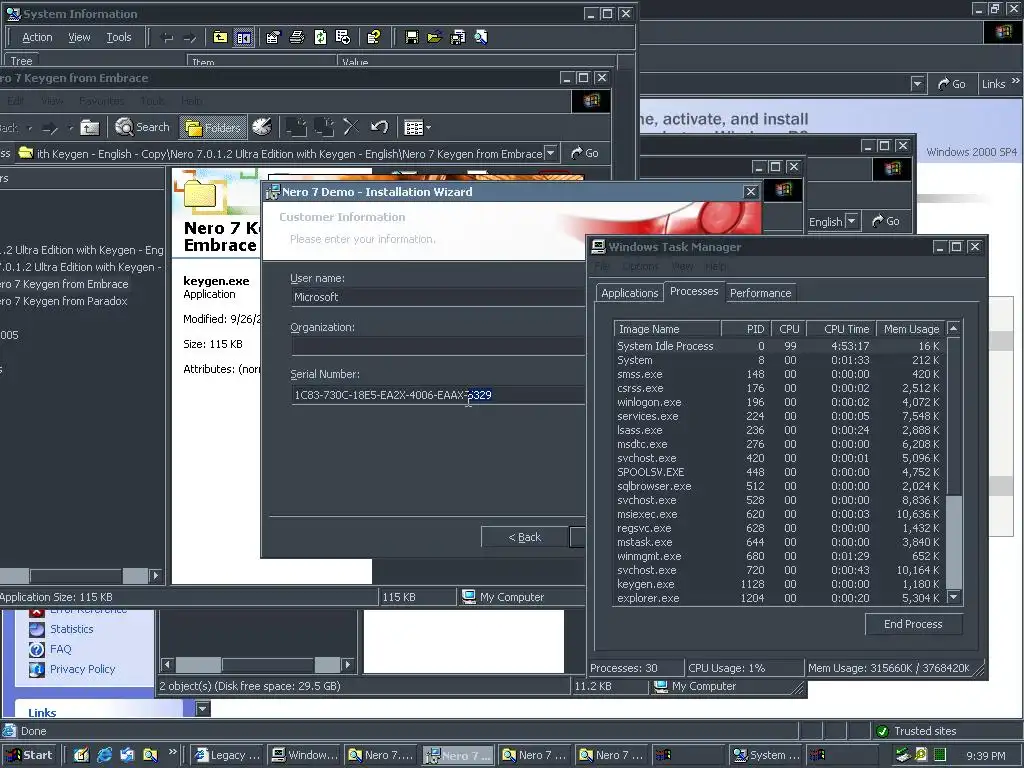The image size is (1024, 768).
Task: Select msiexec.exe in the process list
Action: click(x=780, y=514)
